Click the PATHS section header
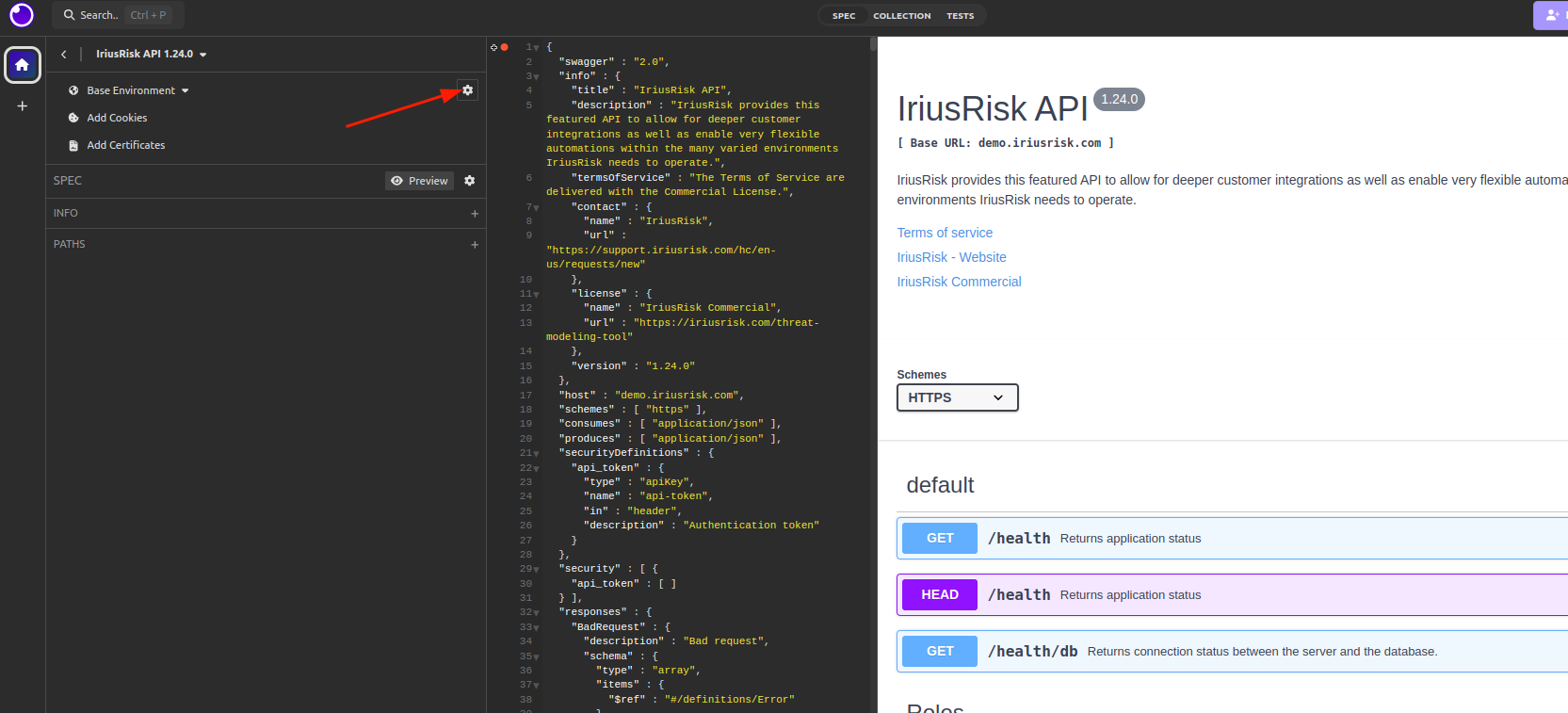Screen dimensions: 1568x713 pos(266,245)
